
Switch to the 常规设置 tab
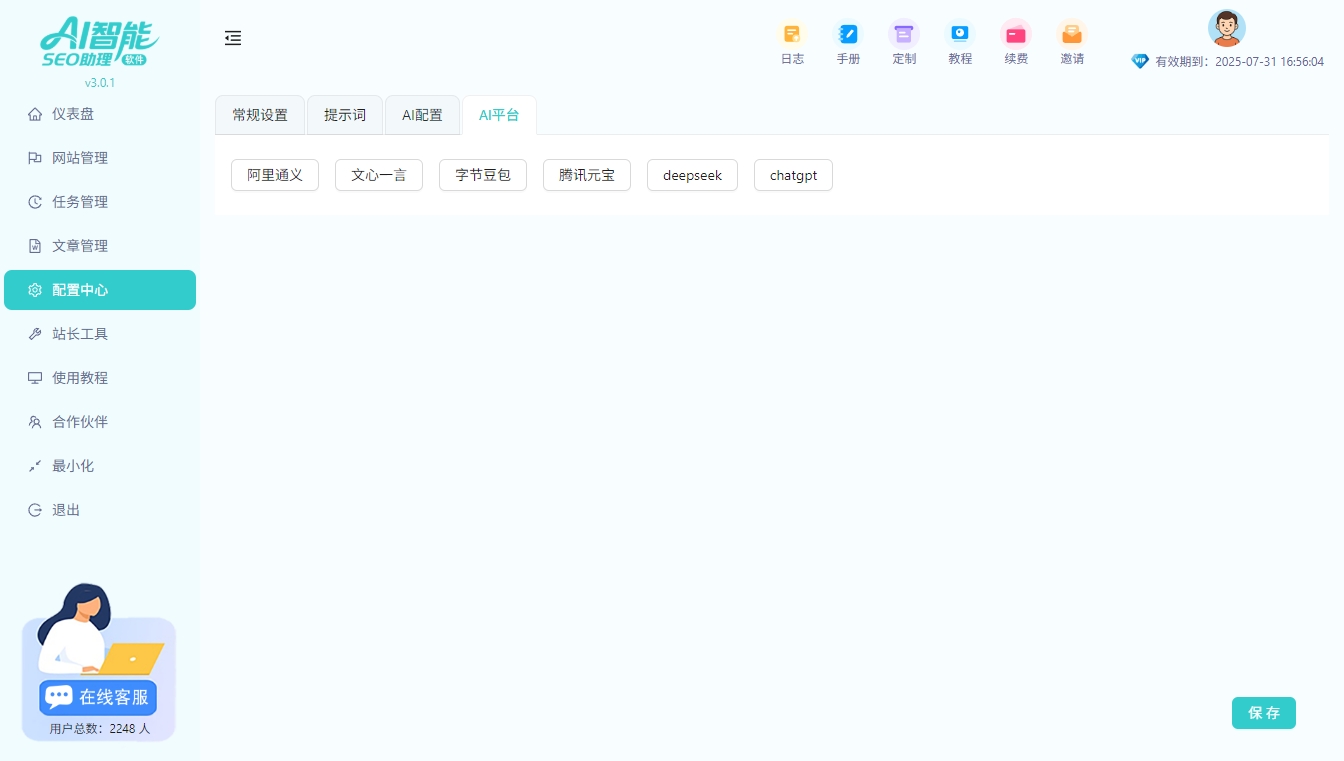(259, 115)
